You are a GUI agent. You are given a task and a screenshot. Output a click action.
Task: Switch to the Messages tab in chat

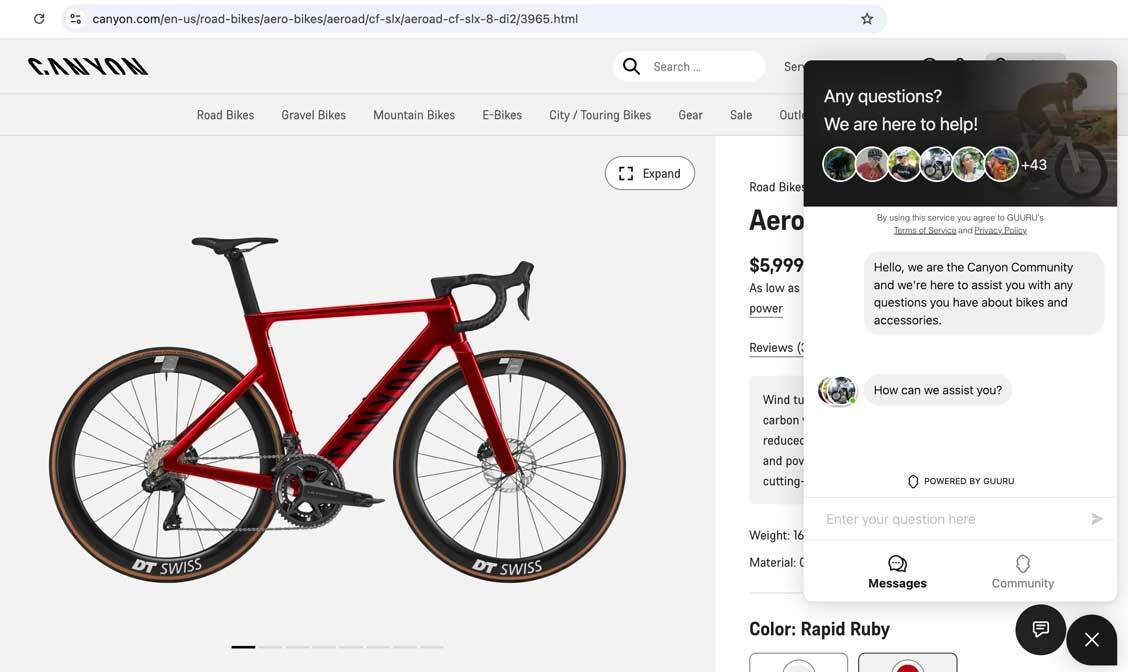point(897,572)
